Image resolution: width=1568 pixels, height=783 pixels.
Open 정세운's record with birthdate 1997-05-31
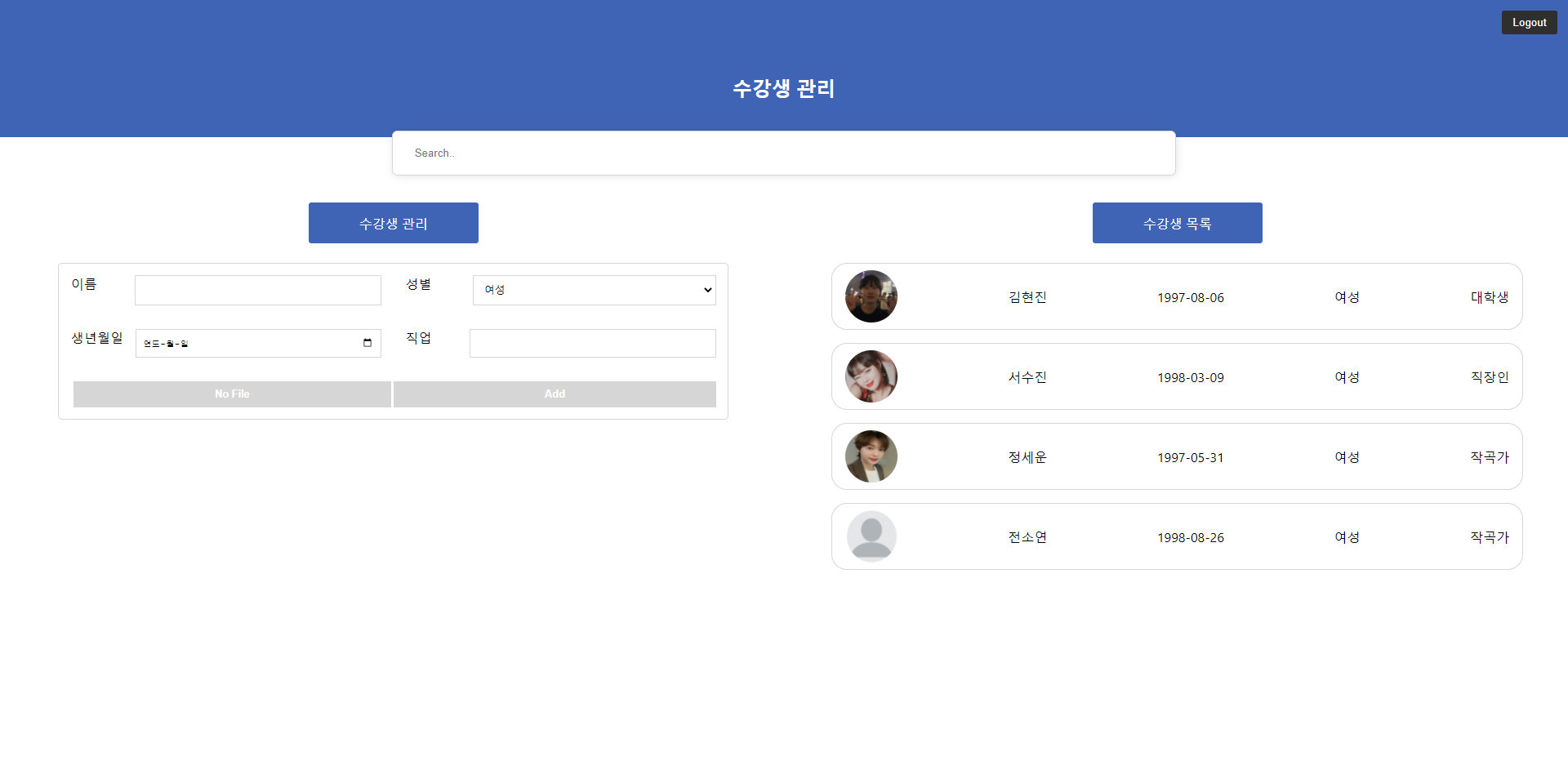coord(1176,456)
